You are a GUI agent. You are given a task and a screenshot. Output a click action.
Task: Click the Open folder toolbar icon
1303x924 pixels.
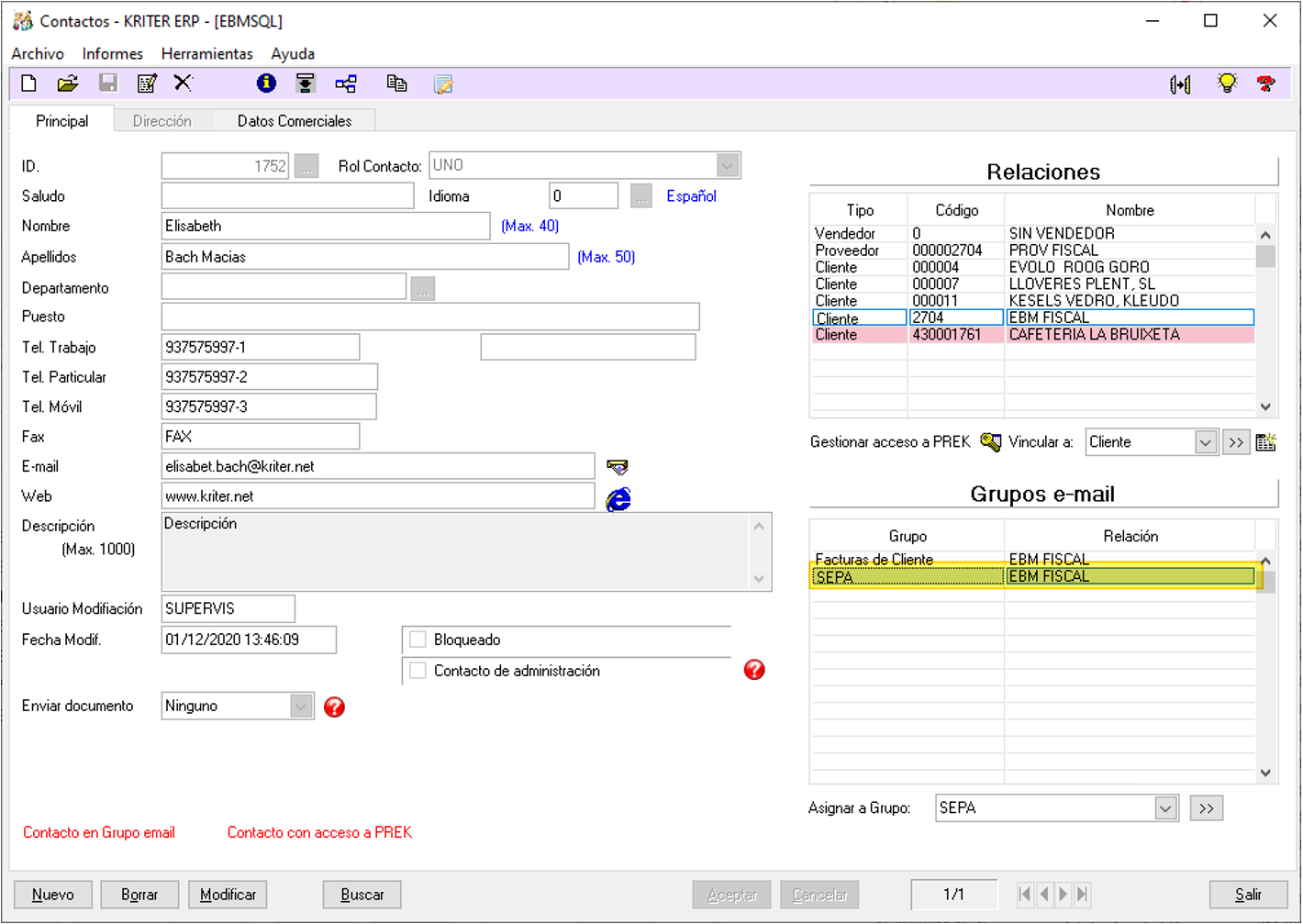[67, 83]
